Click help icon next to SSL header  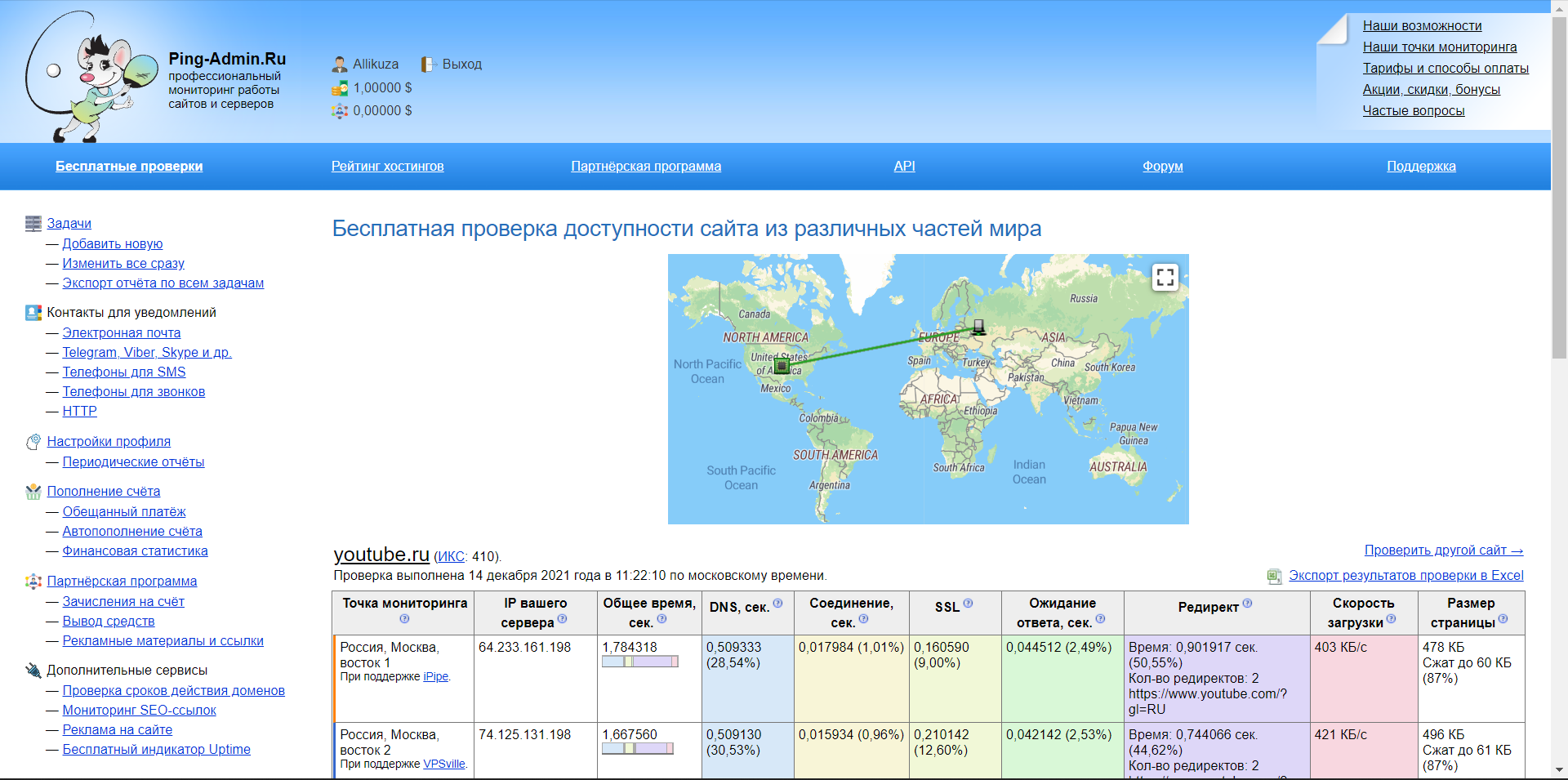coord(968,604)
